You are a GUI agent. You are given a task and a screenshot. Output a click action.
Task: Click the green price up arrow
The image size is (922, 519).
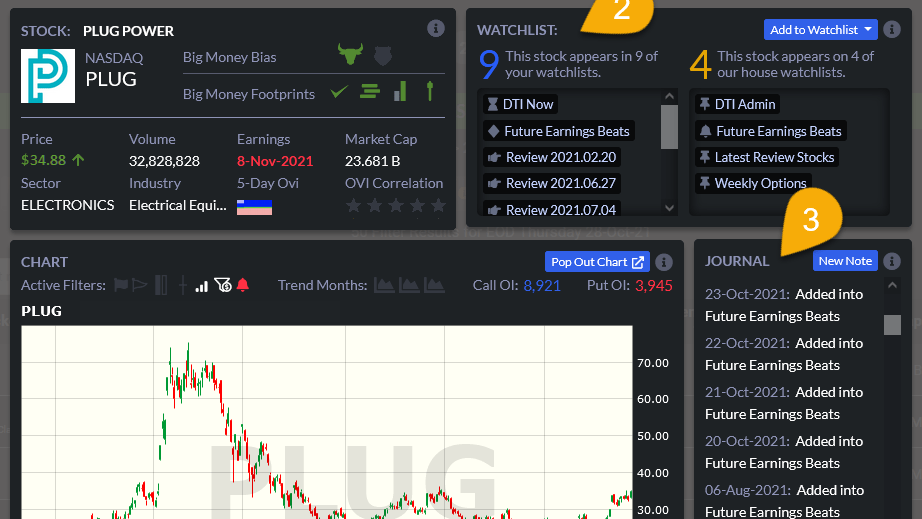click(x=78, y=160)
